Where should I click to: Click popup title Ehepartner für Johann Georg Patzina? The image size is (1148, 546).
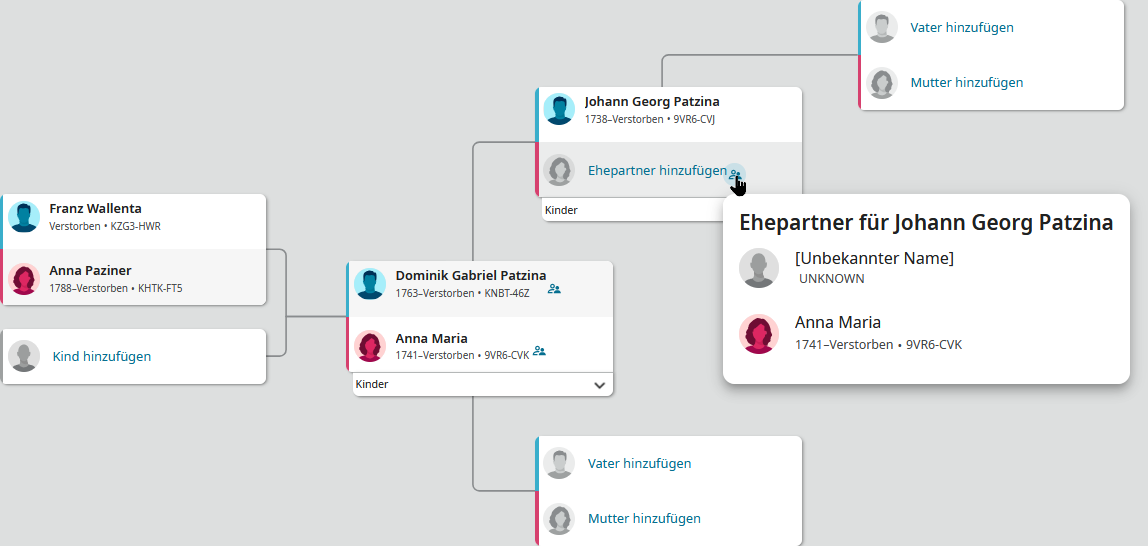[x=926, y=222]
